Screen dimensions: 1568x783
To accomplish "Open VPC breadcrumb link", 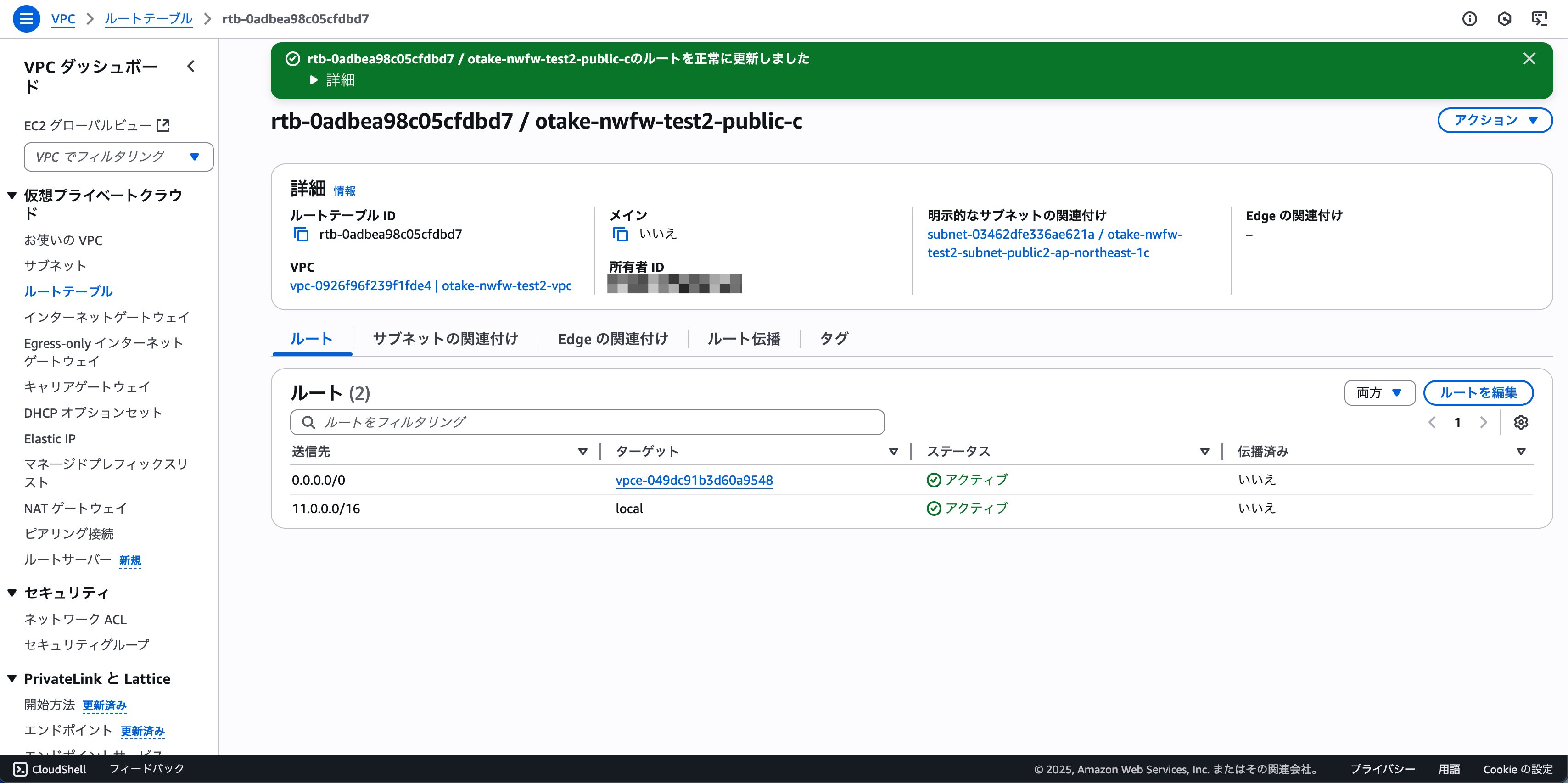I will 63,19.
